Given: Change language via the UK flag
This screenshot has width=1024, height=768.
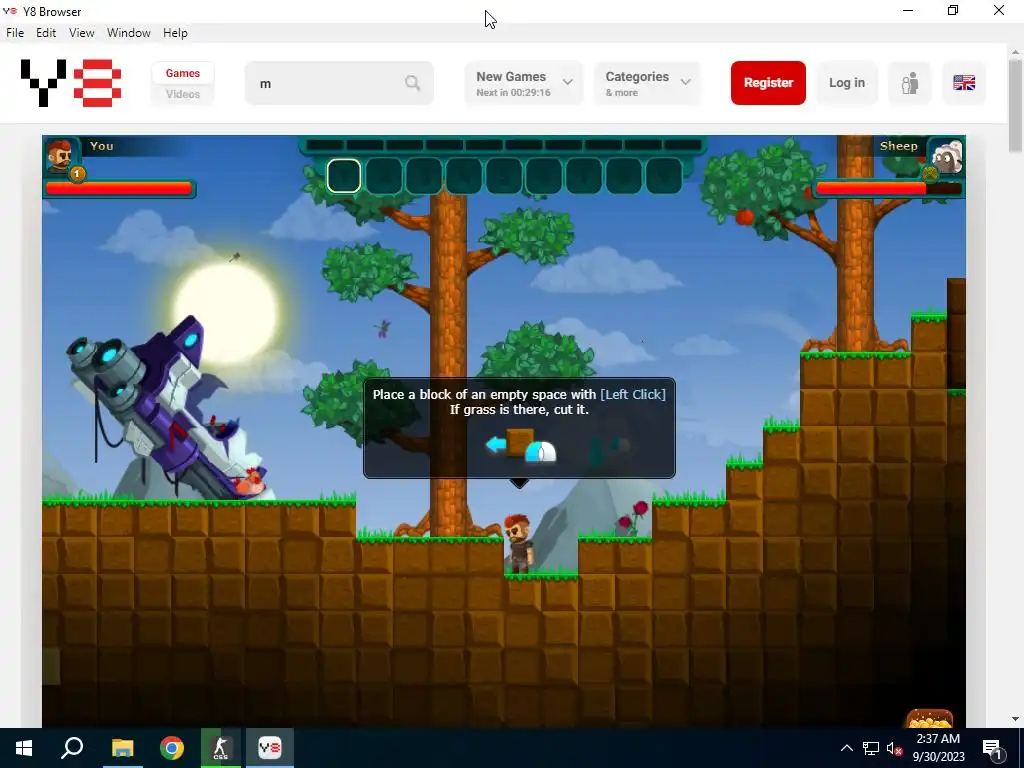Looking at the screenshot, I should 964,83.
